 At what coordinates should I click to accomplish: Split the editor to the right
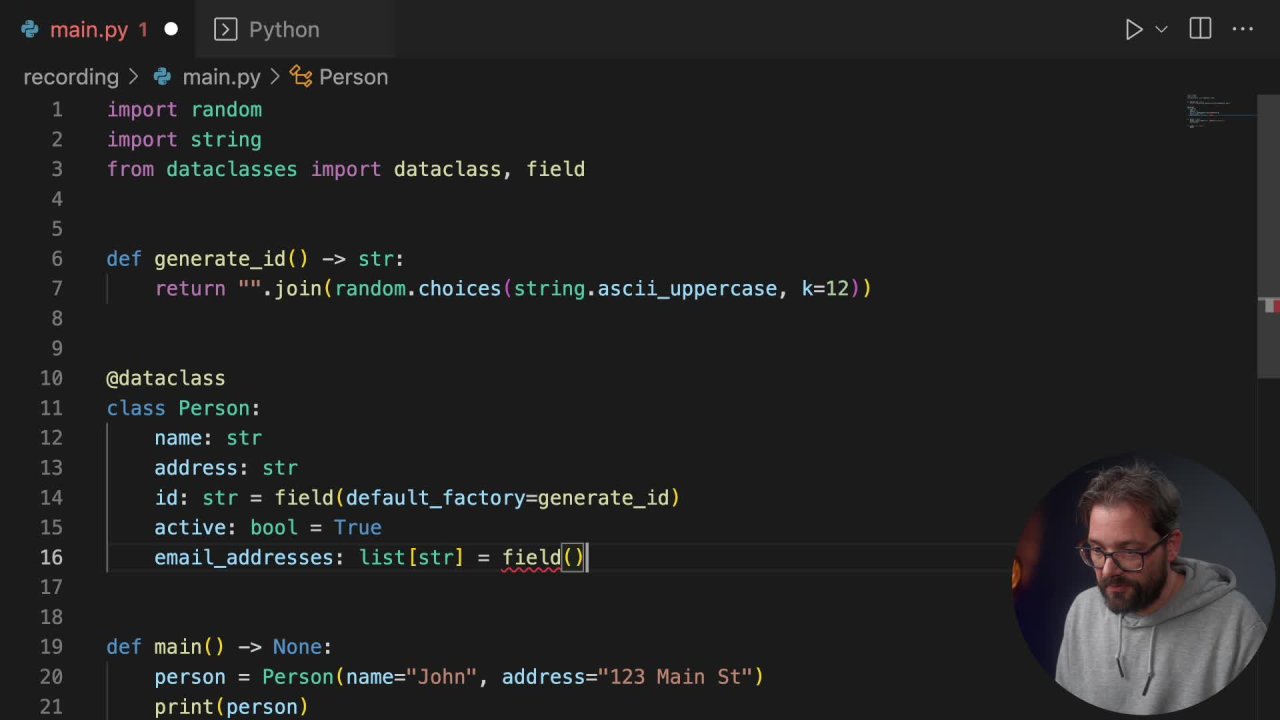(x=1200, y=30)
